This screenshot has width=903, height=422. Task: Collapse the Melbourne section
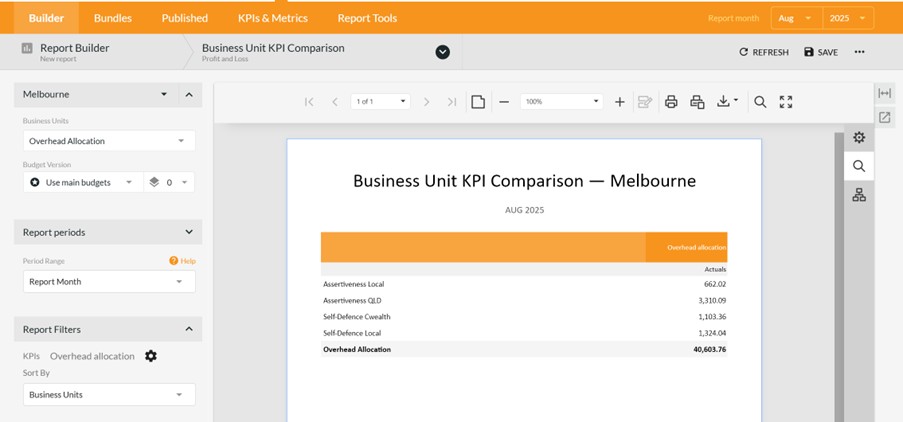point(189,94)
